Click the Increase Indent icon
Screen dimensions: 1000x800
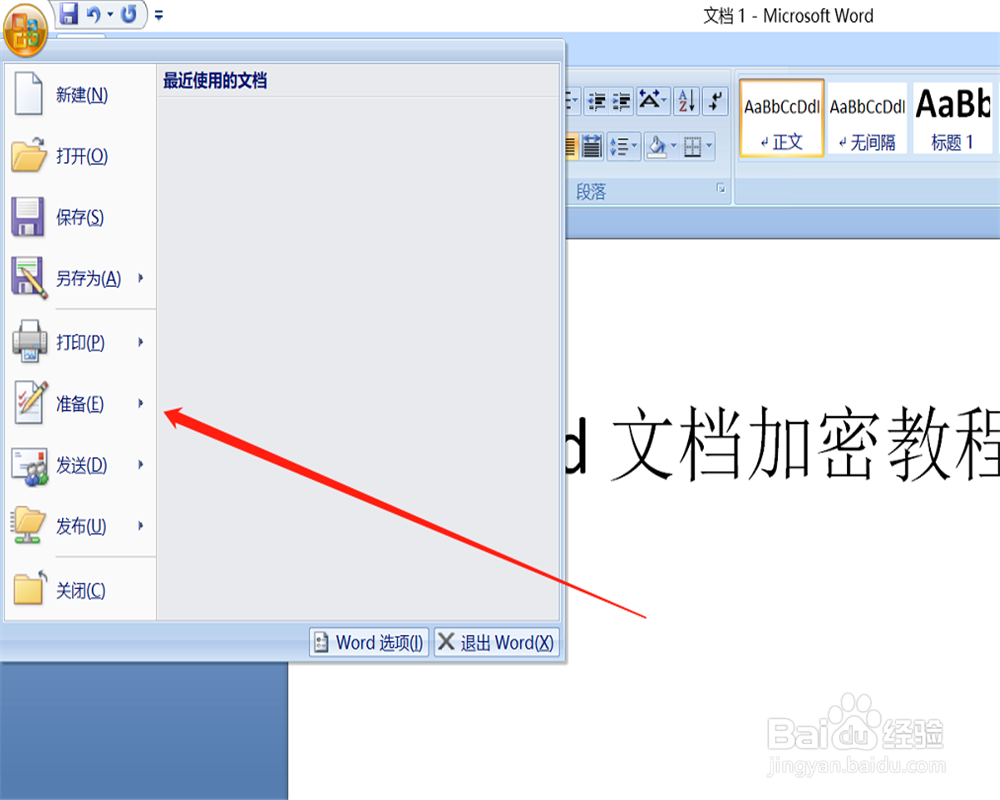point(621,101)
